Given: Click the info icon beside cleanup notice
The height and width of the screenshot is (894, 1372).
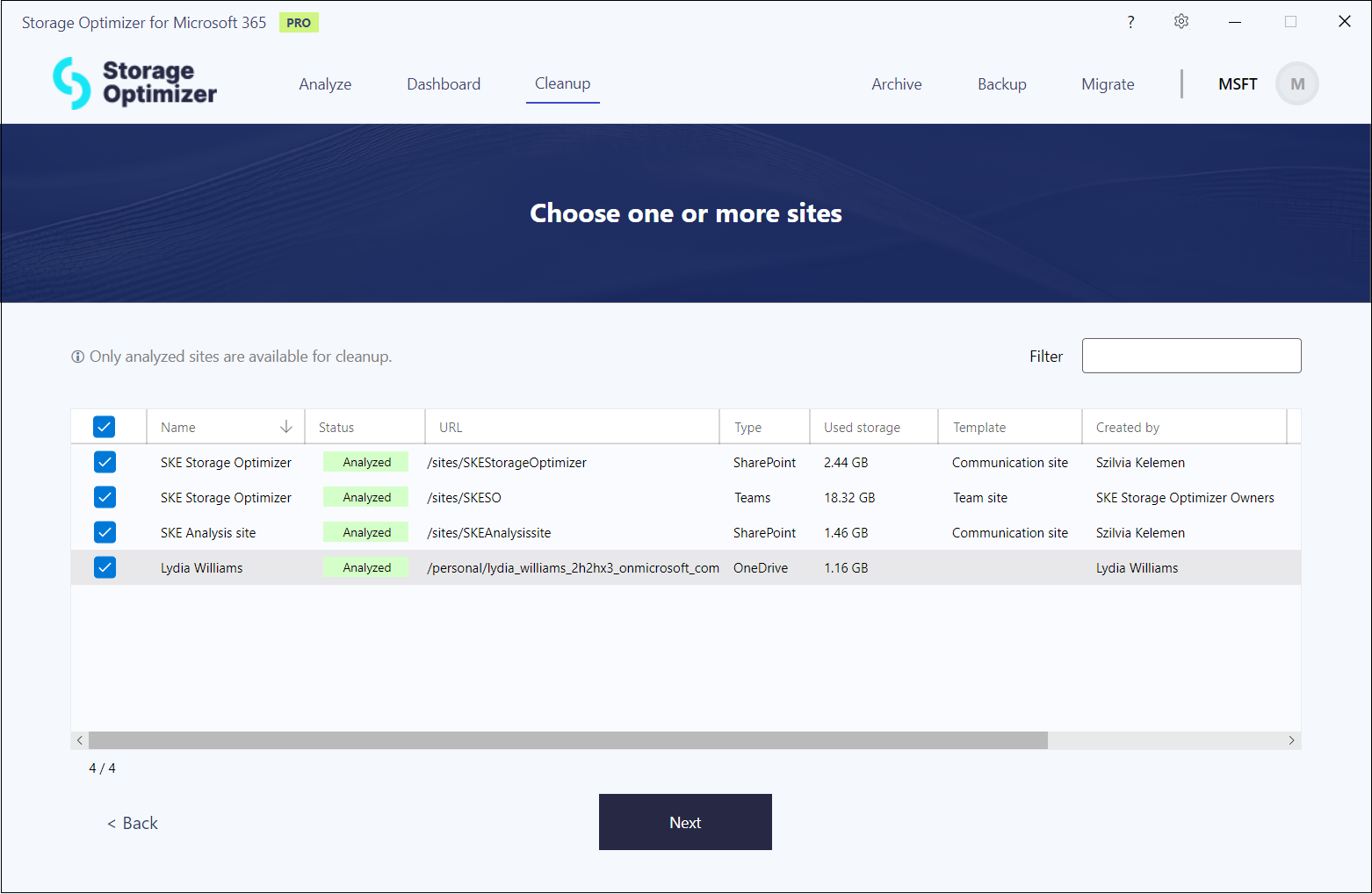Looking at the screenshot, I should [x=78, y=357].
